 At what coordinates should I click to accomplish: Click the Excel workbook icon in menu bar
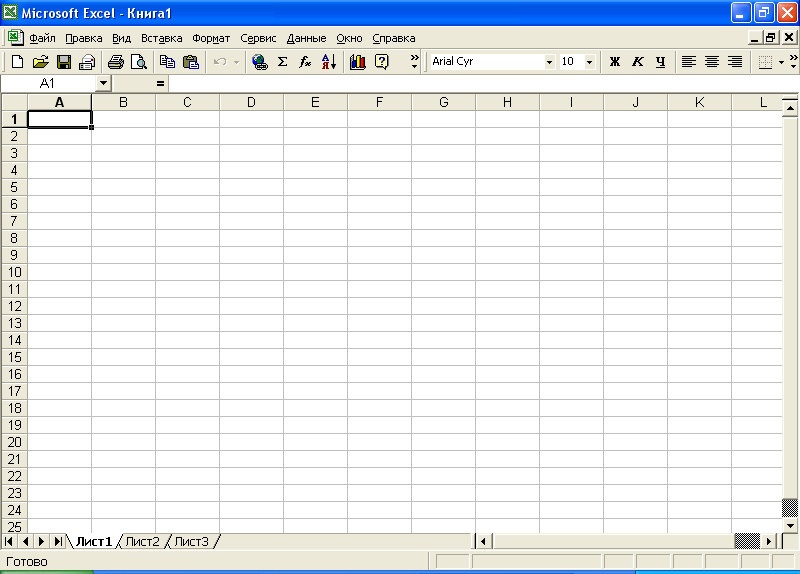[x=15, y=37]
